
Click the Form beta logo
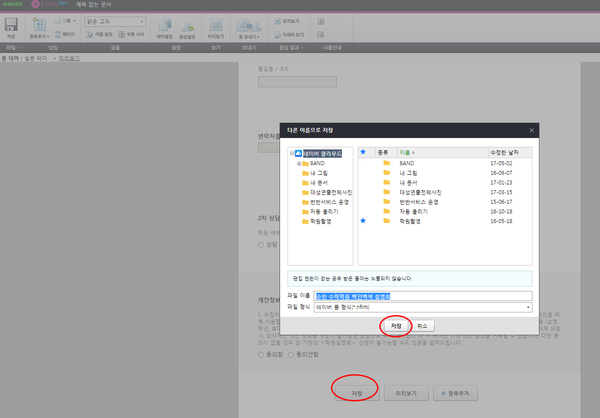click(49, 4)
